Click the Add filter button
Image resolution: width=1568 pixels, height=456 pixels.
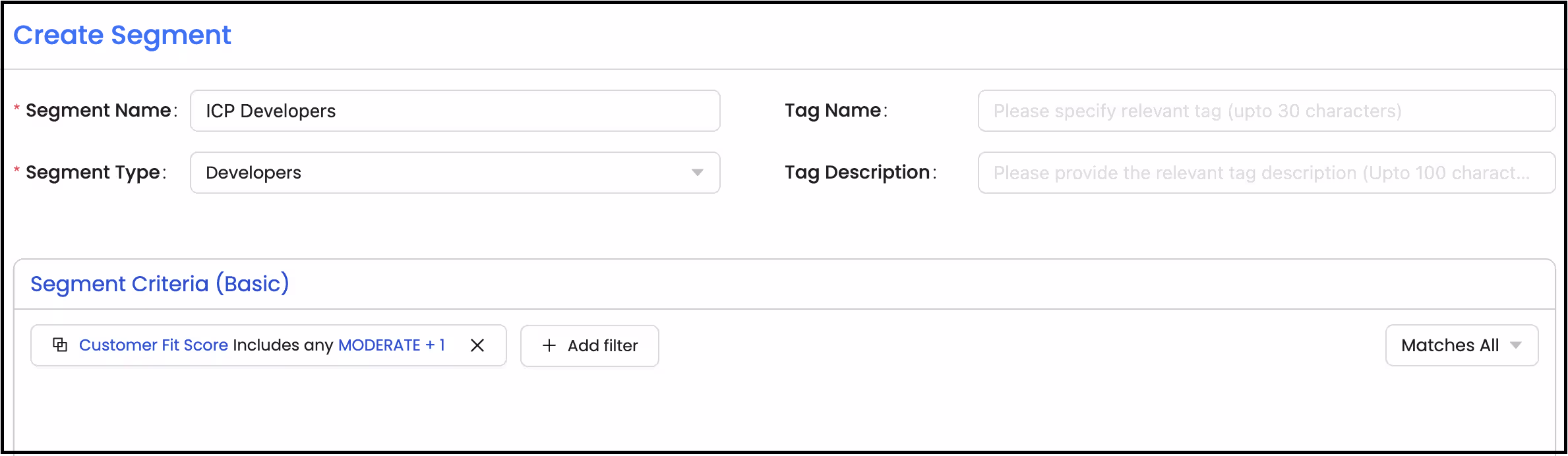pyautogui.click(x=589, y=345)
